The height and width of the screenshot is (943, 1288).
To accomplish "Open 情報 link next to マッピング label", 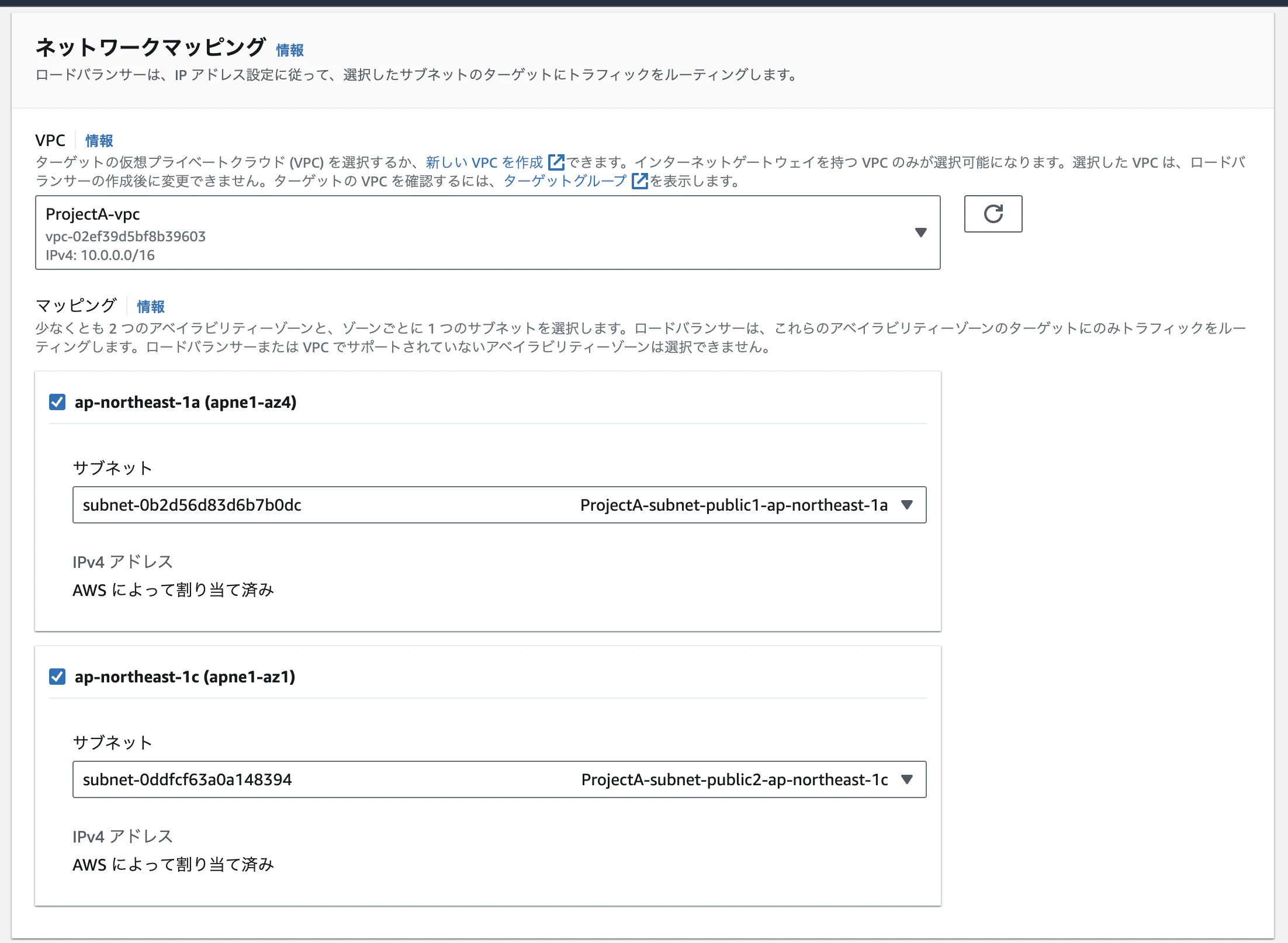I will click(150, 307).
